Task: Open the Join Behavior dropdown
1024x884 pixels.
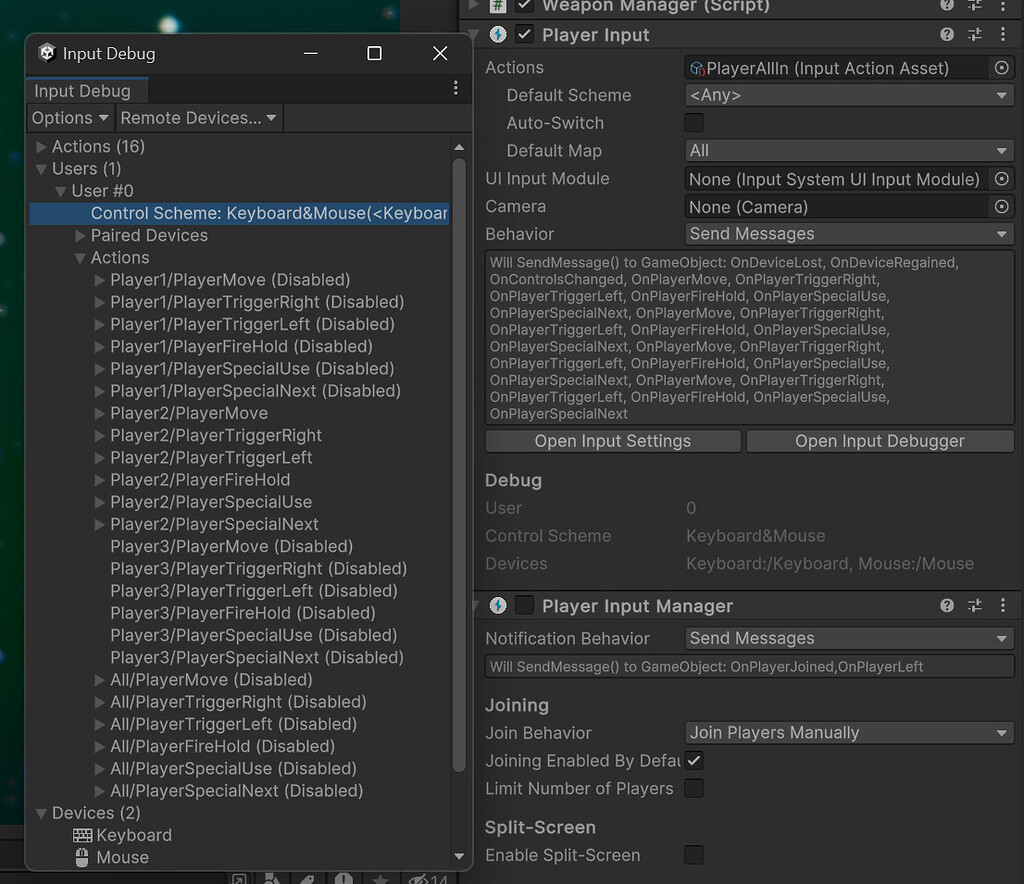Action: (849, 733)
